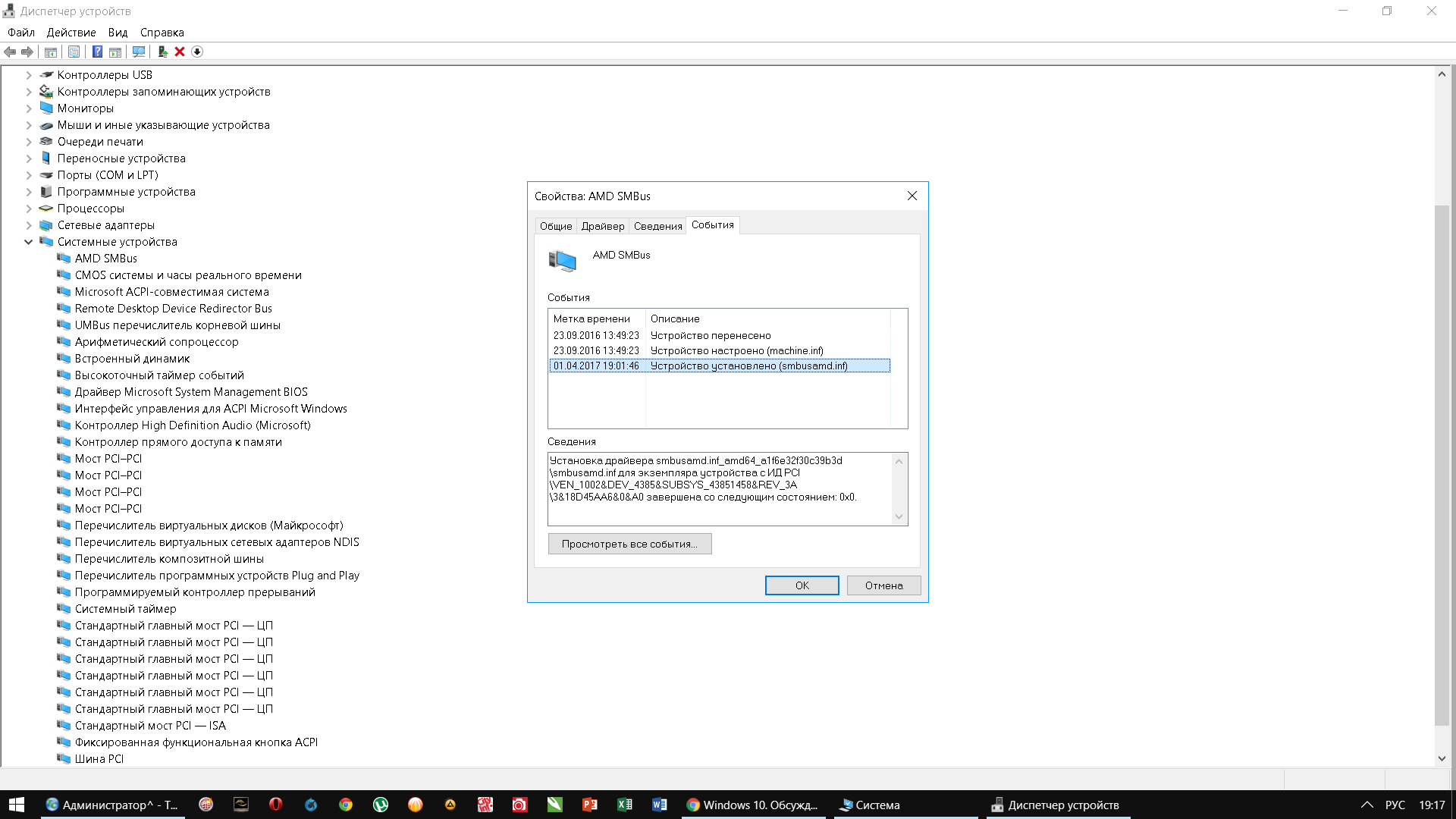This screenshot has width=1456, height=819.
Task: Click the scan for hardware changes icon
Action: [x=139, y=52]
